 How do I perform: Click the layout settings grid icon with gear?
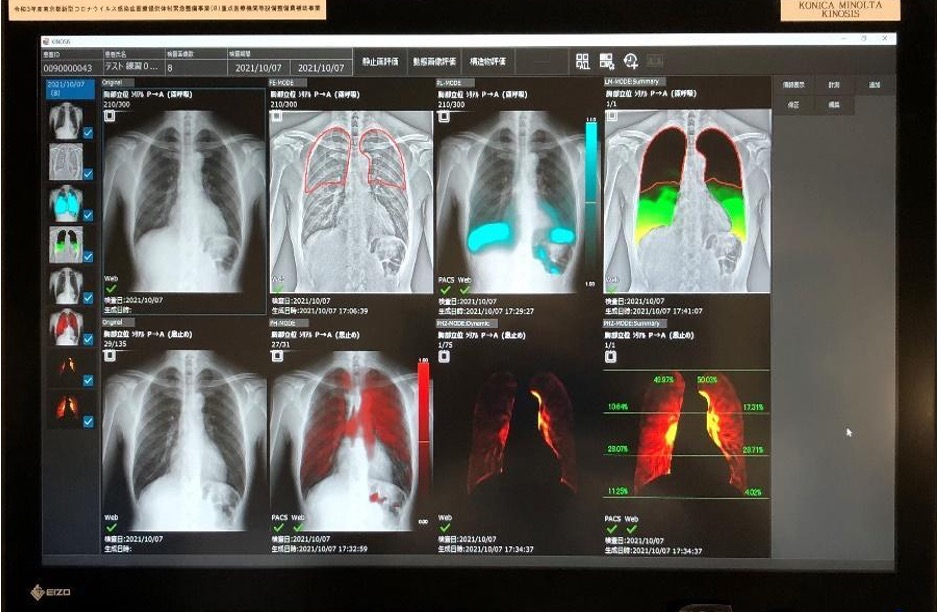pyautogui.click(x=607, y=61)
